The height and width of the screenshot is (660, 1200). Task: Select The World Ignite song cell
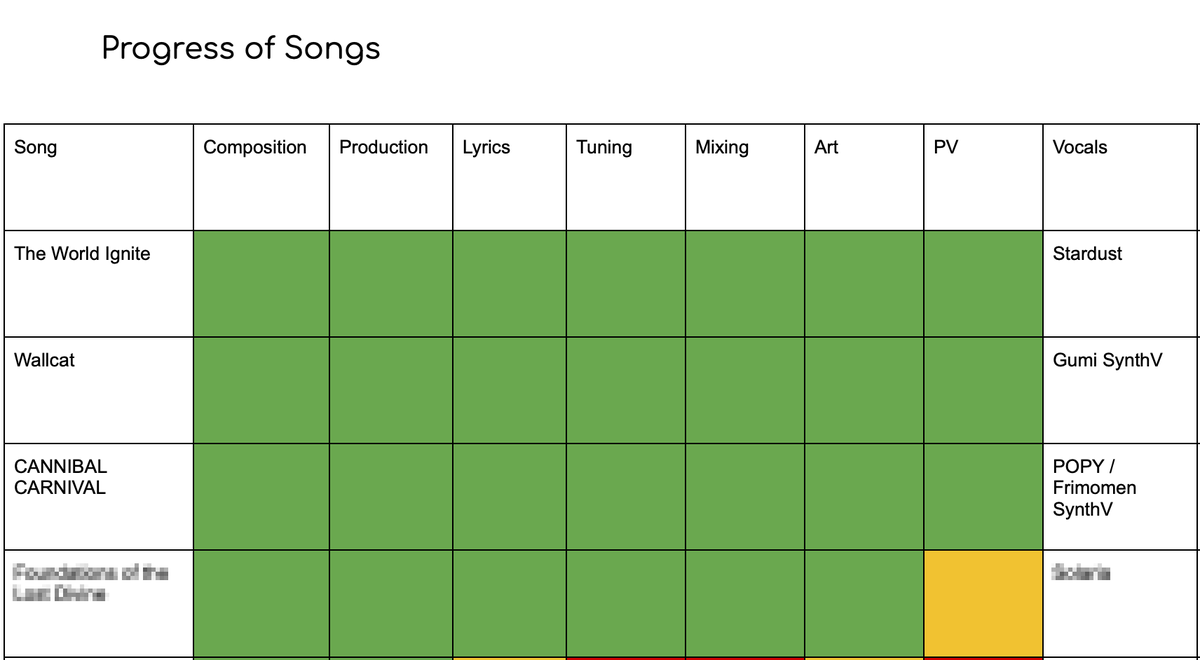click(x=99, y=284)
